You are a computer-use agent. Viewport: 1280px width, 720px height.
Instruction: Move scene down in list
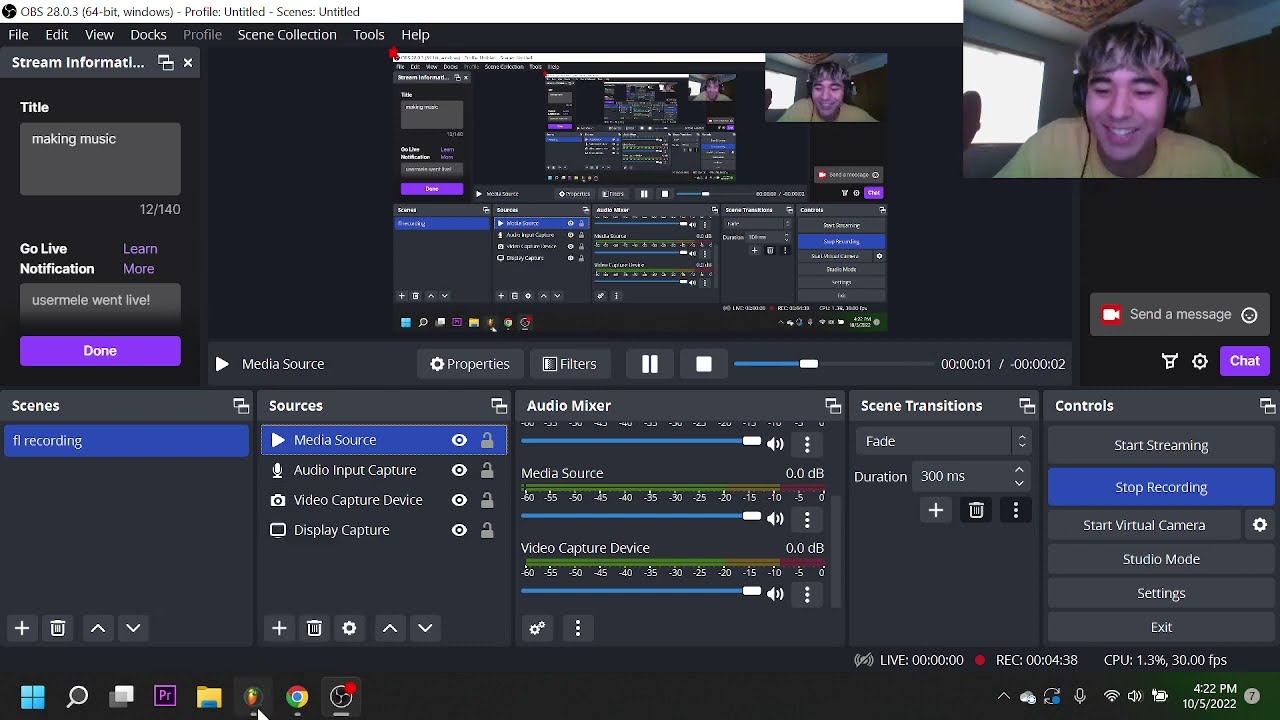click(x=133, y=628)
